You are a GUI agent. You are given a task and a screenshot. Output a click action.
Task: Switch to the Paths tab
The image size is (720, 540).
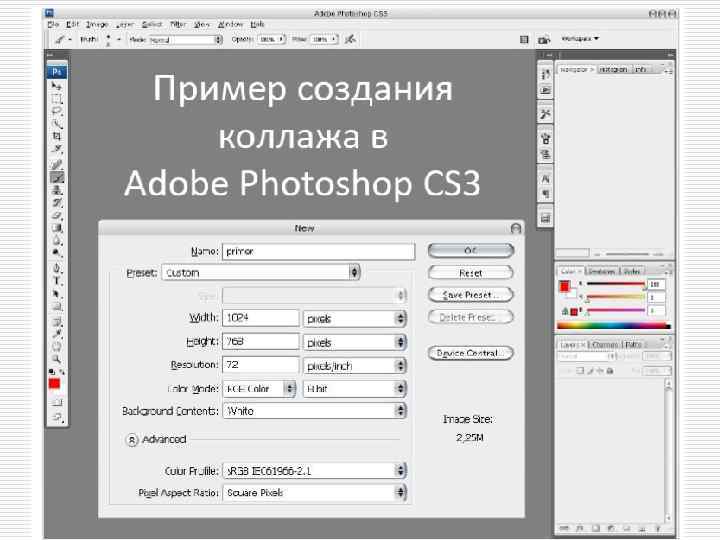pyautogui.click(x=633, y=344)
